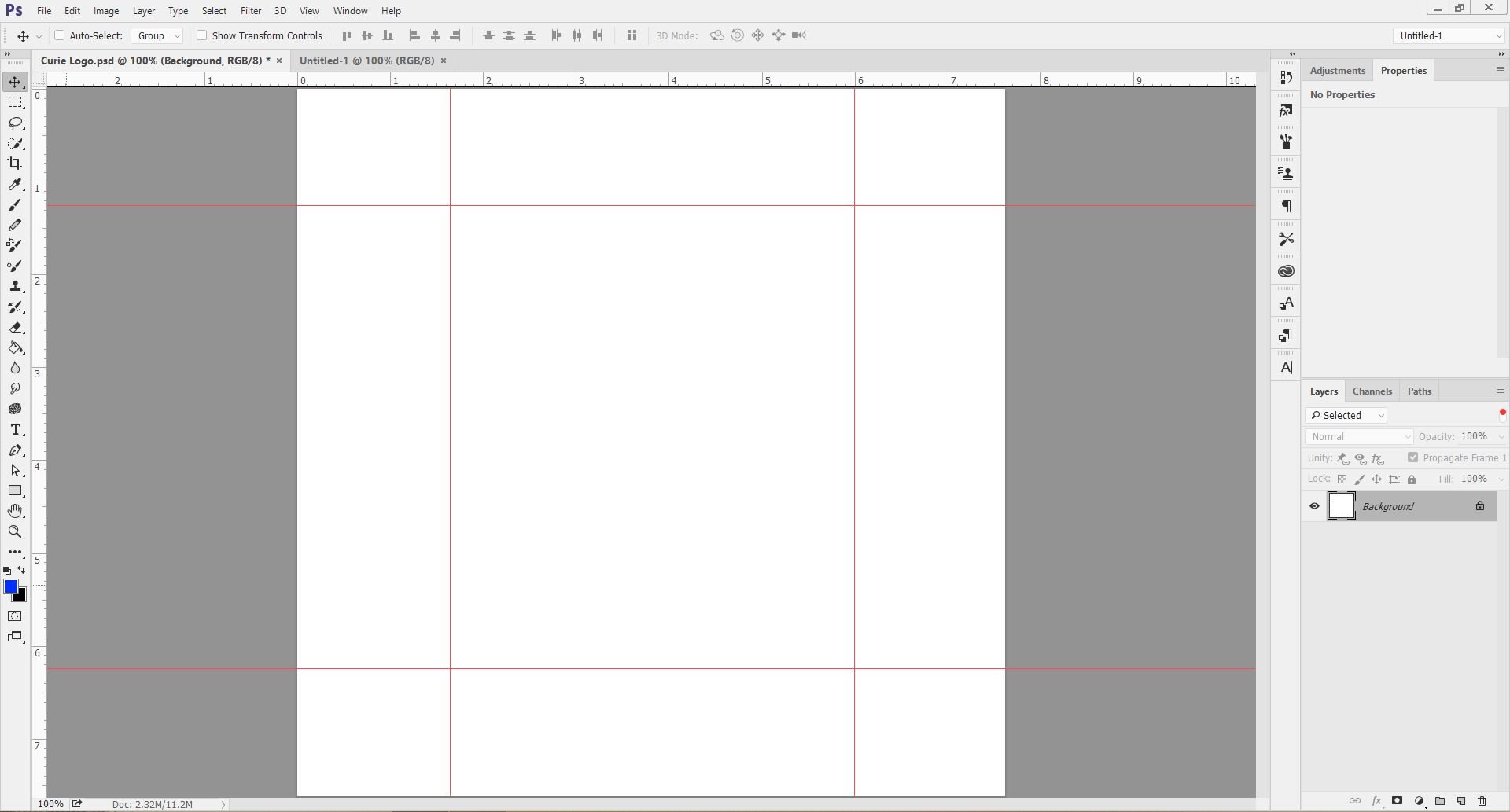Select the Eyedropper tool
1510x812 pixels.
tap(15, 184)
